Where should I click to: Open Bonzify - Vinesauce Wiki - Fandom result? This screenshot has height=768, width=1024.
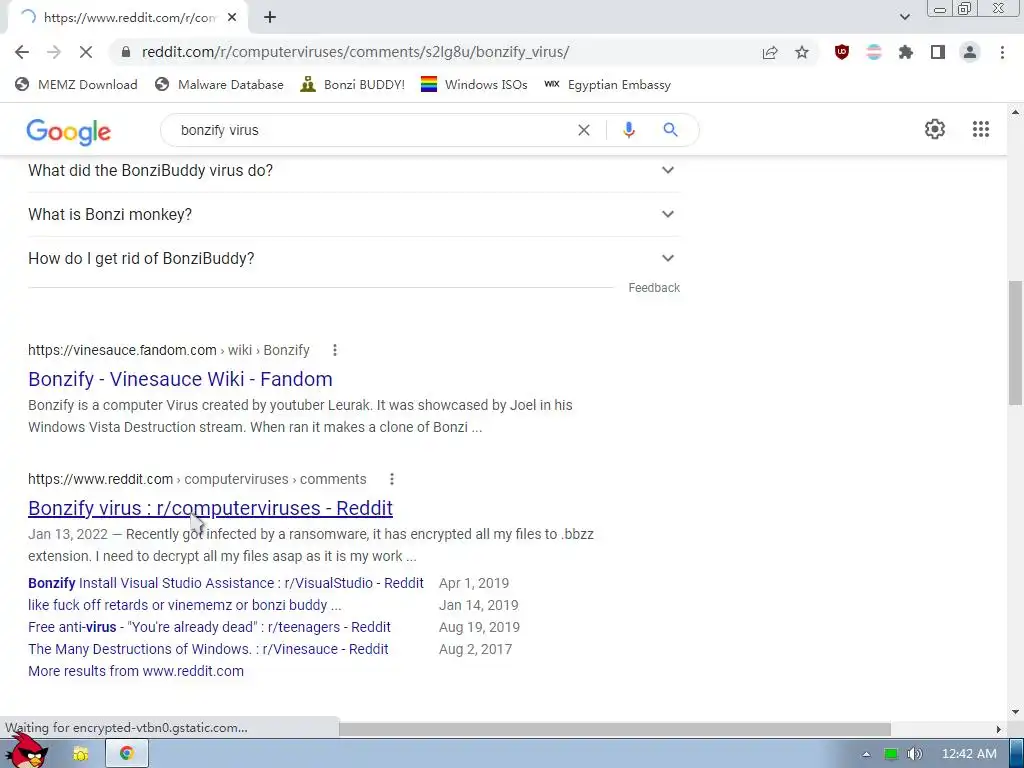coord(180,379)
